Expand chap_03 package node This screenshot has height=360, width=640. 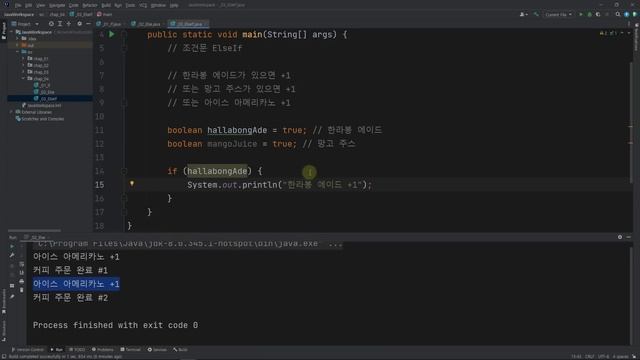coord(24,72)
